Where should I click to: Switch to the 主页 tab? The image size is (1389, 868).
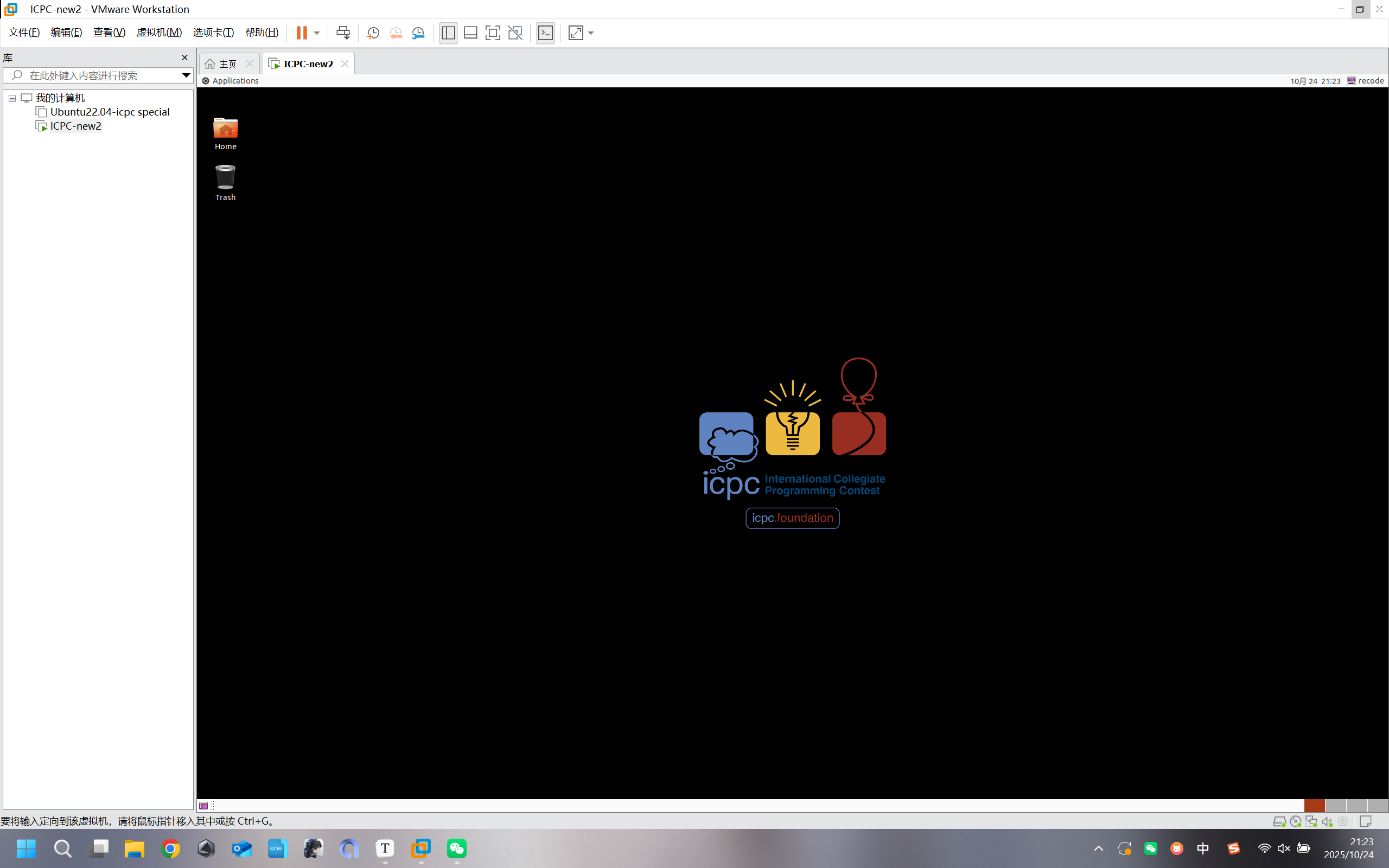point(227,63)
